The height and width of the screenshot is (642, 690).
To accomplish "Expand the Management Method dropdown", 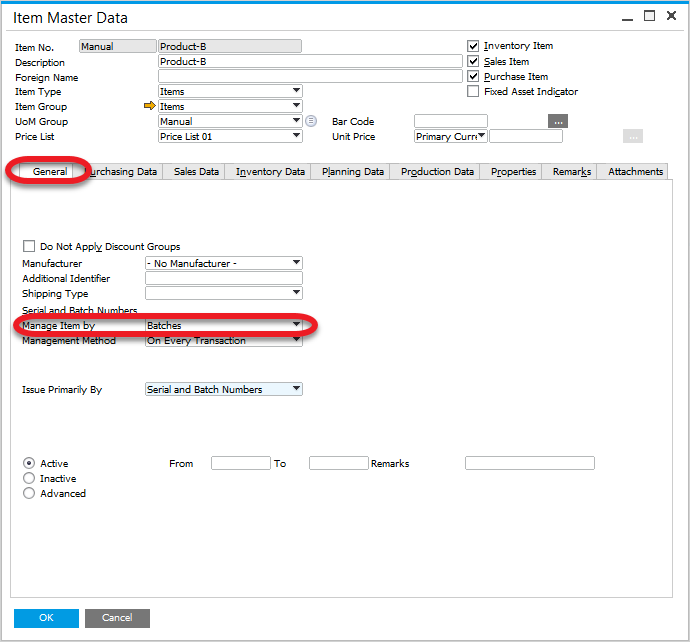I will coord(297,340).
